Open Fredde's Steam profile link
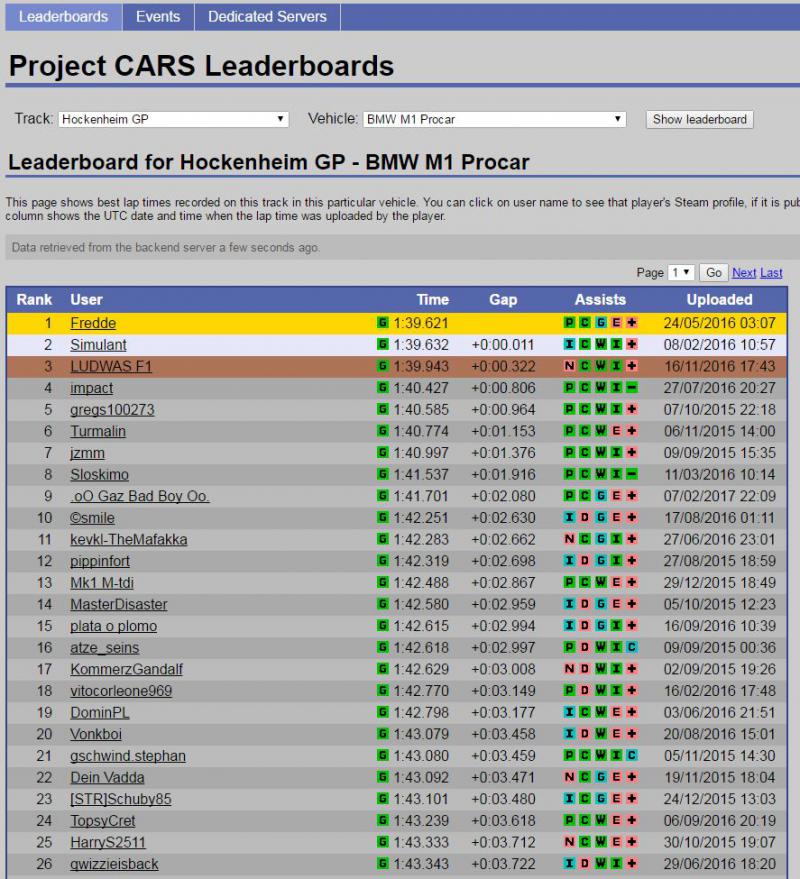 [93, 323]
